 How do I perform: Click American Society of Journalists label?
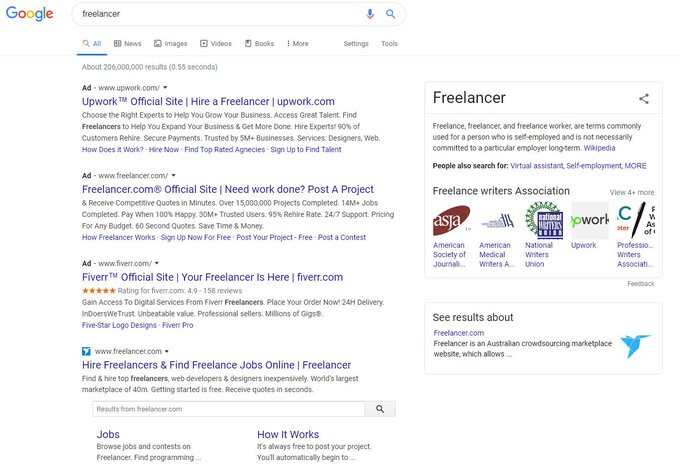click(x=449, y=255)
